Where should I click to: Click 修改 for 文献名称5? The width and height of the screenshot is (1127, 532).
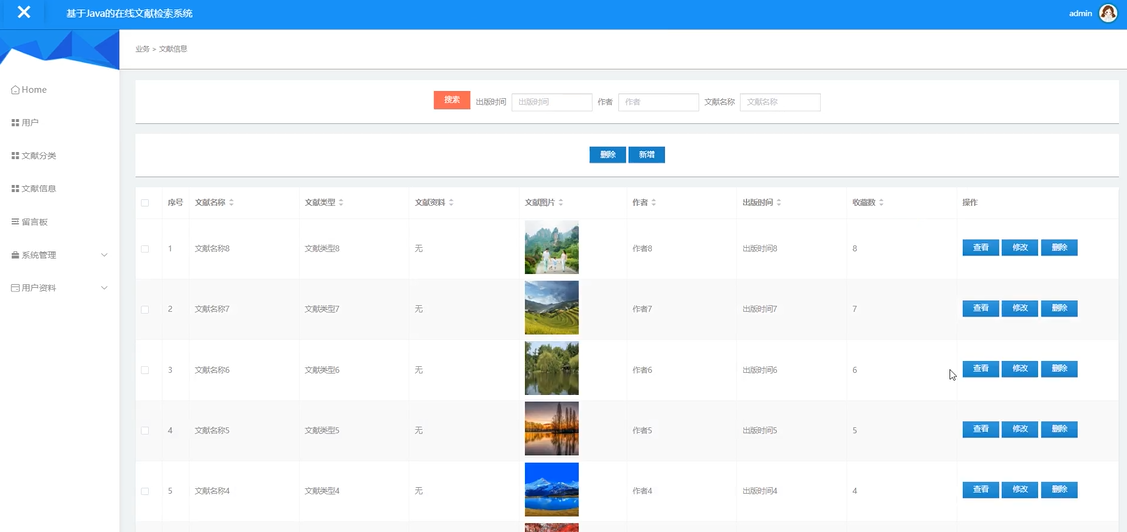tap(1019, 429)
